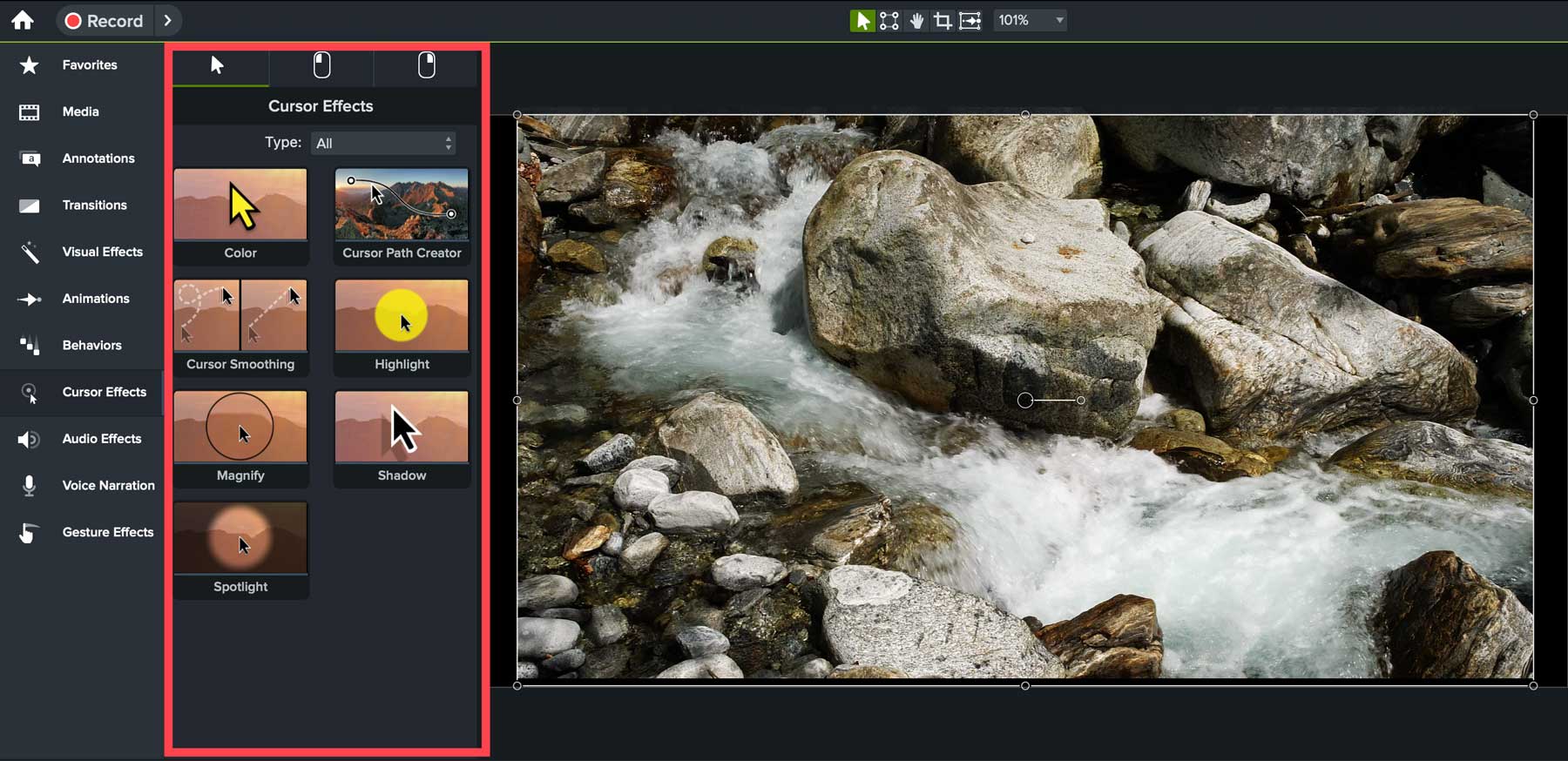Click the canvas bottom-center resize handle
The height and width of the screenshot is (761, 1568).
pyautogui.click(x=1025, y=686)
